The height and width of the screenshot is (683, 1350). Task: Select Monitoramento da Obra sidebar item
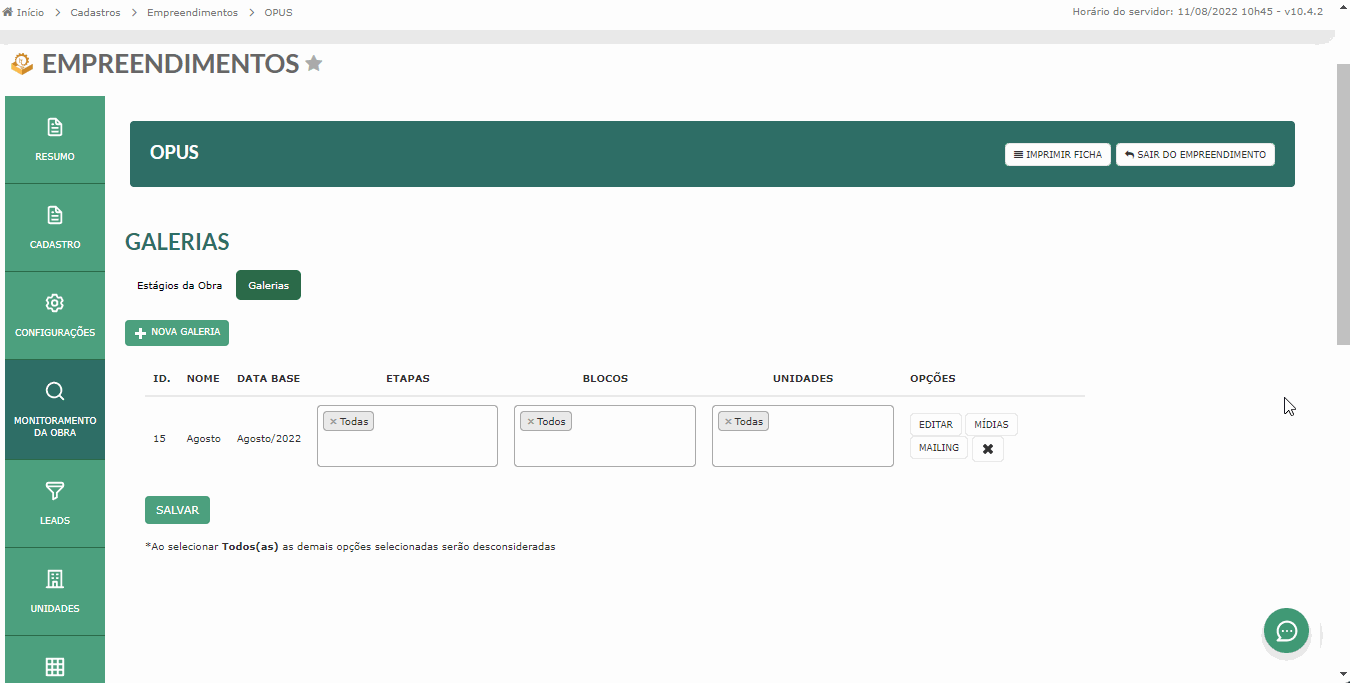55,410
